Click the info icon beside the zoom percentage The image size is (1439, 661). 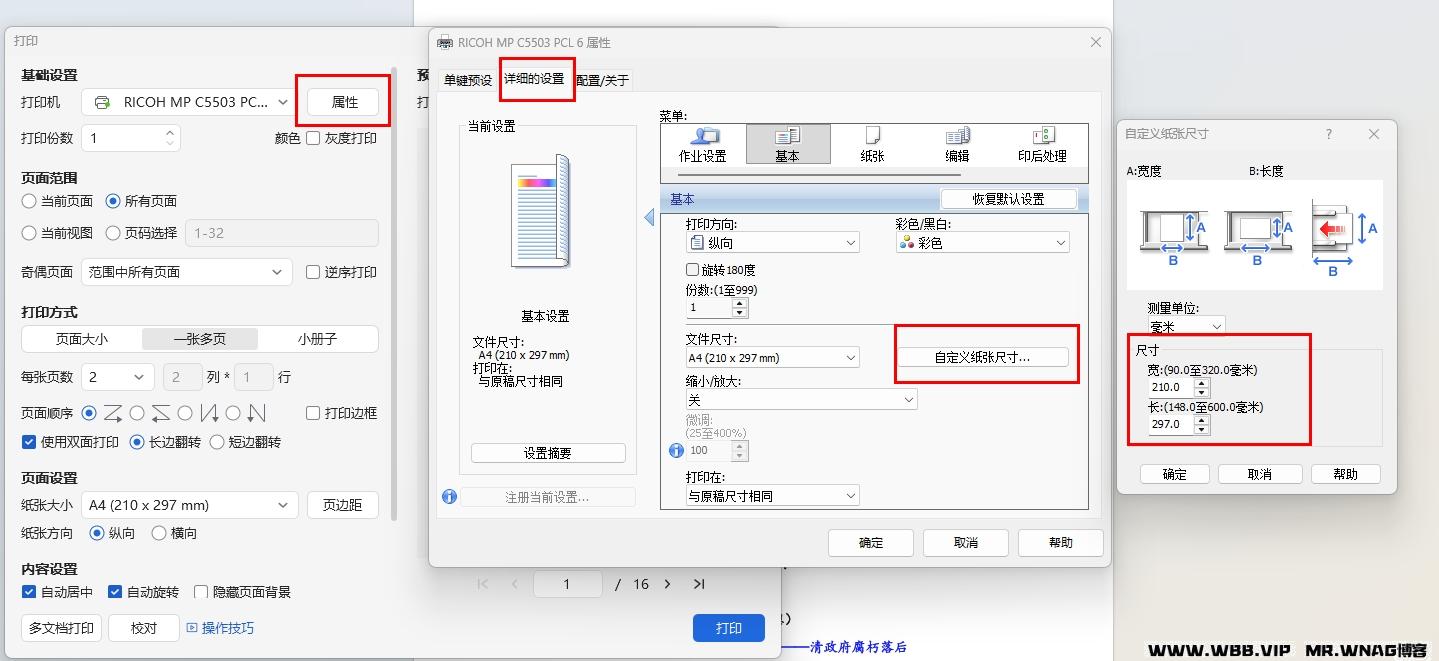[x=676, y=450]
